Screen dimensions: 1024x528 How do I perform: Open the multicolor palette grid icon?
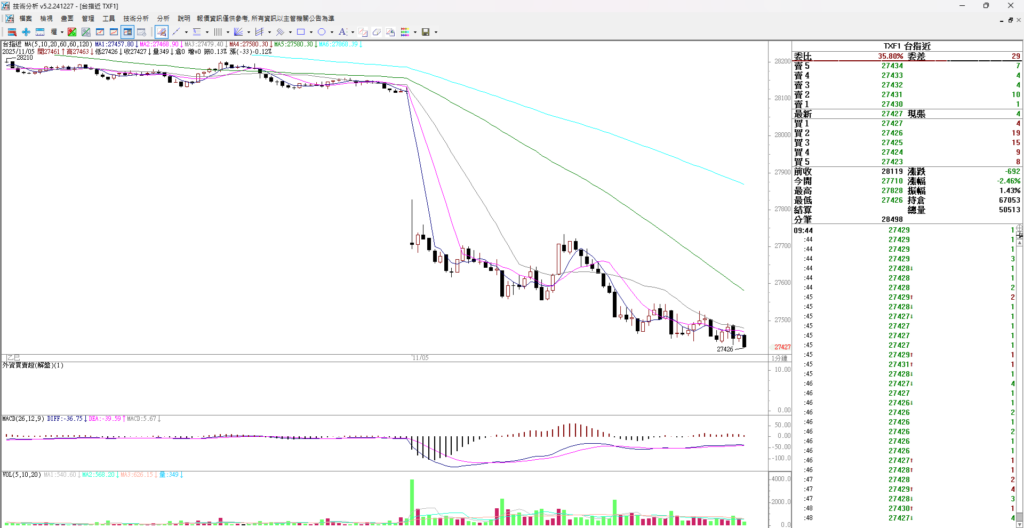[x=404, y=32]
